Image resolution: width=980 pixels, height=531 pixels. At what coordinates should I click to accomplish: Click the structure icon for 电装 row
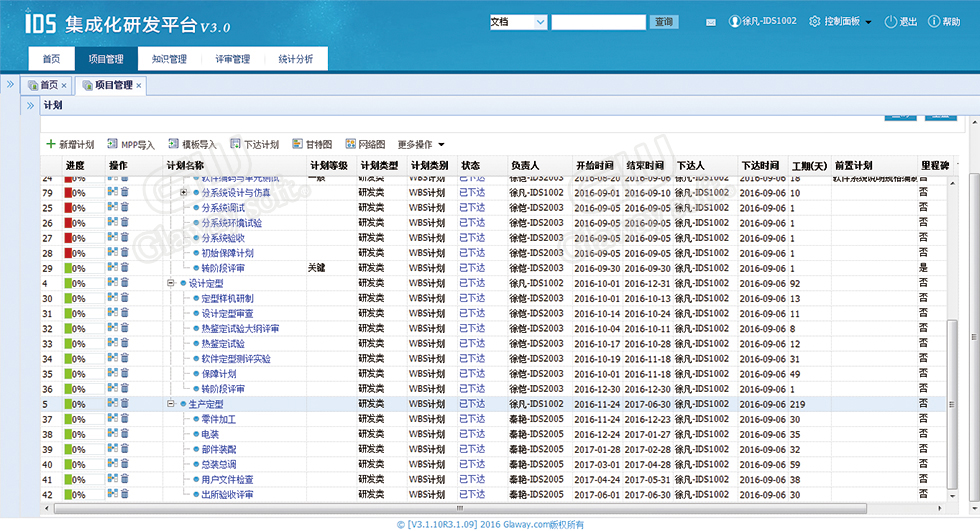click(112, 434)
